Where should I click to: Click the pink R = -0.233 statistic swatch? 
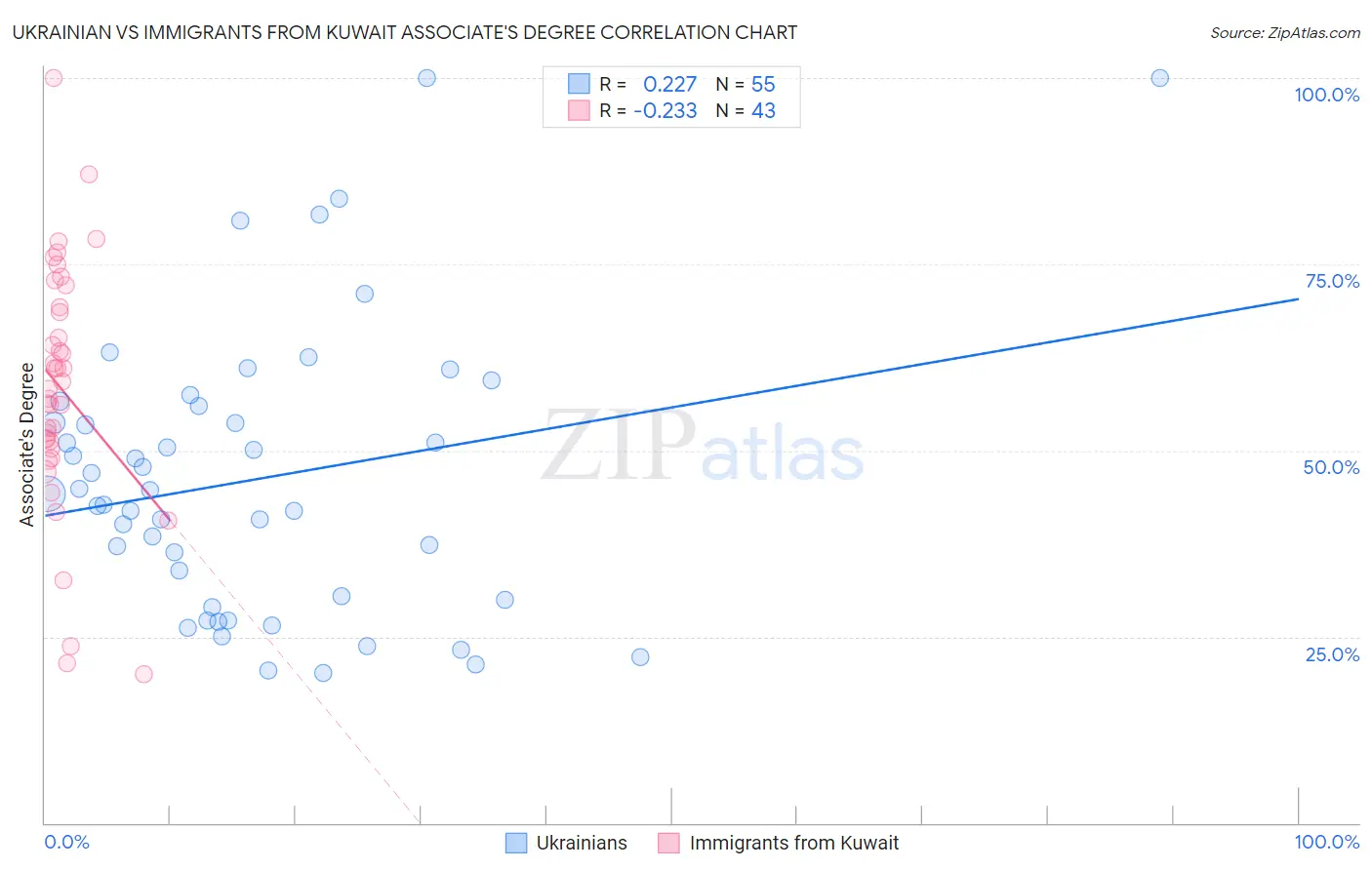[x=580, y=110]
